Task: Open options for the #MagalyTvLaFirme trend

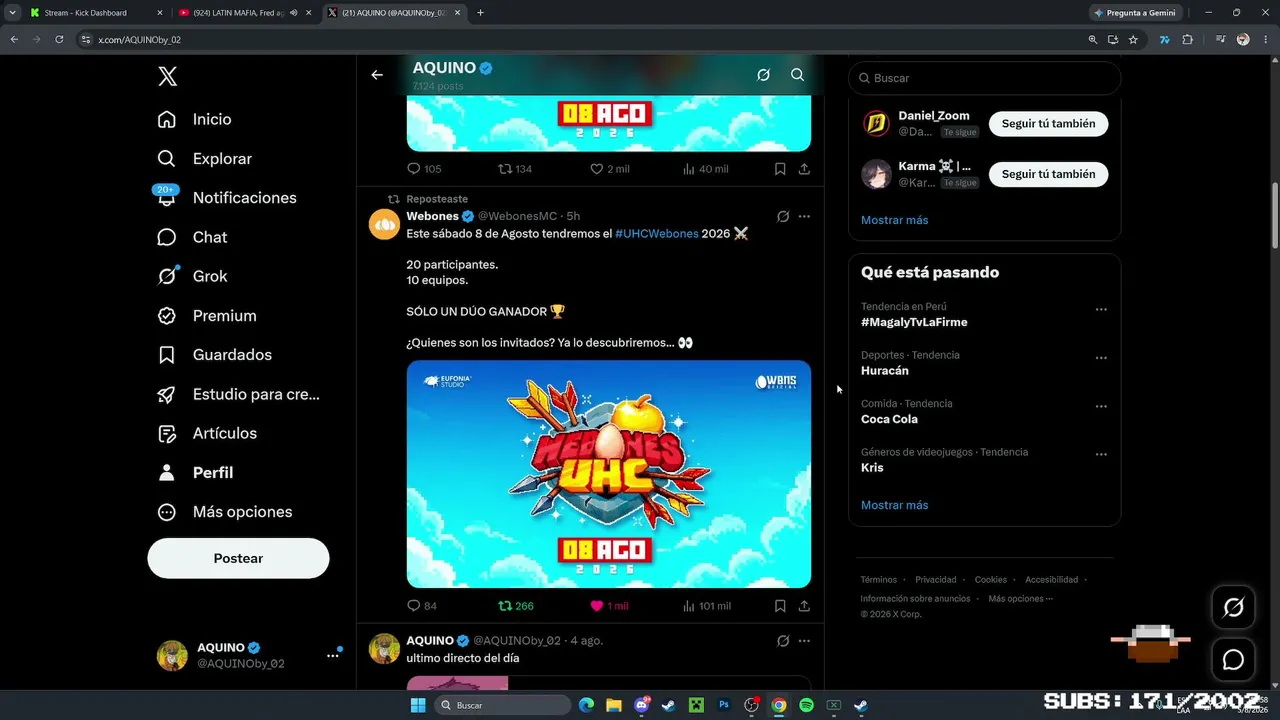Action: (x=1101, y=310)
